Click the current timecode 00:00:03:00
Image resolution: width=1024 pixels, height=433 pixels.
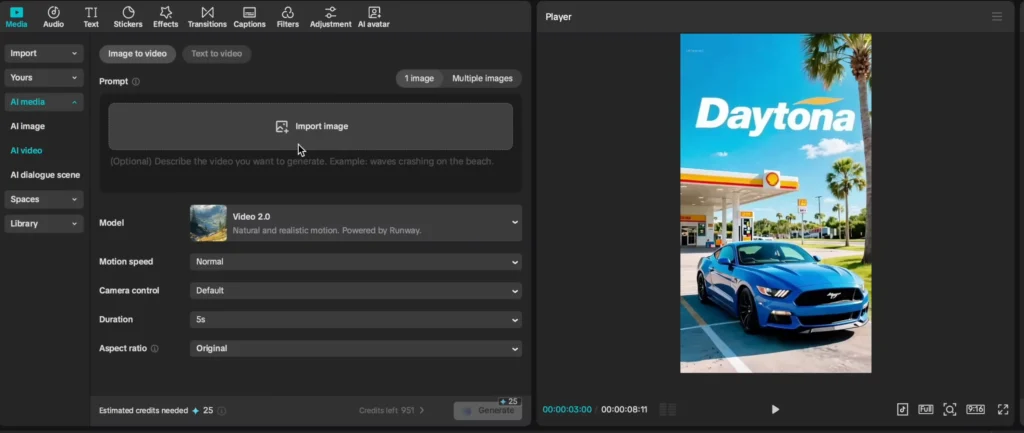coord(567,410)
